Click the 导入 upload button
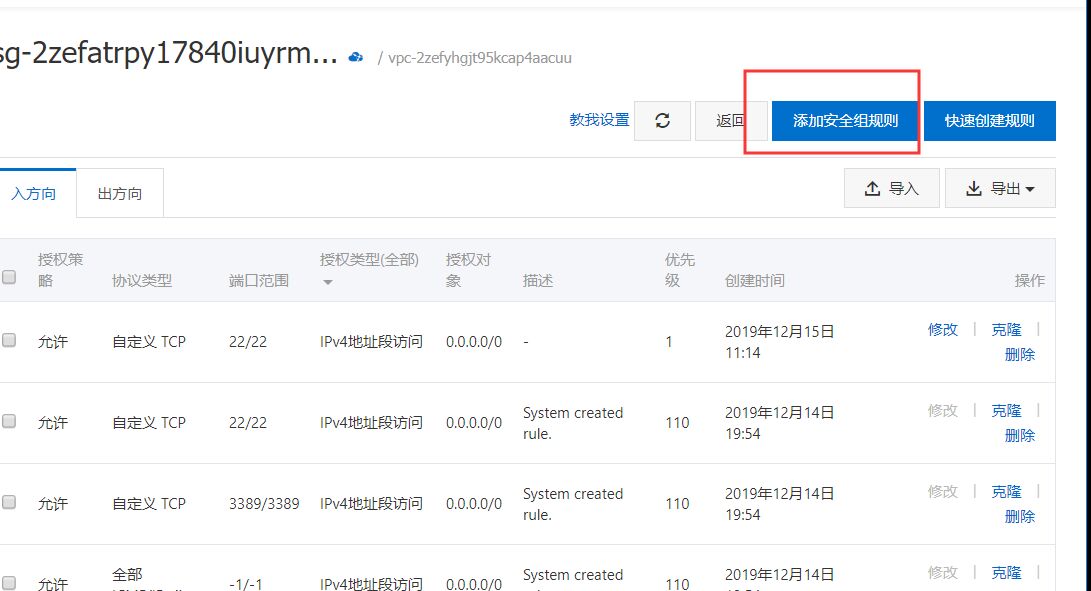1091x591 pixels. [891, 188]
